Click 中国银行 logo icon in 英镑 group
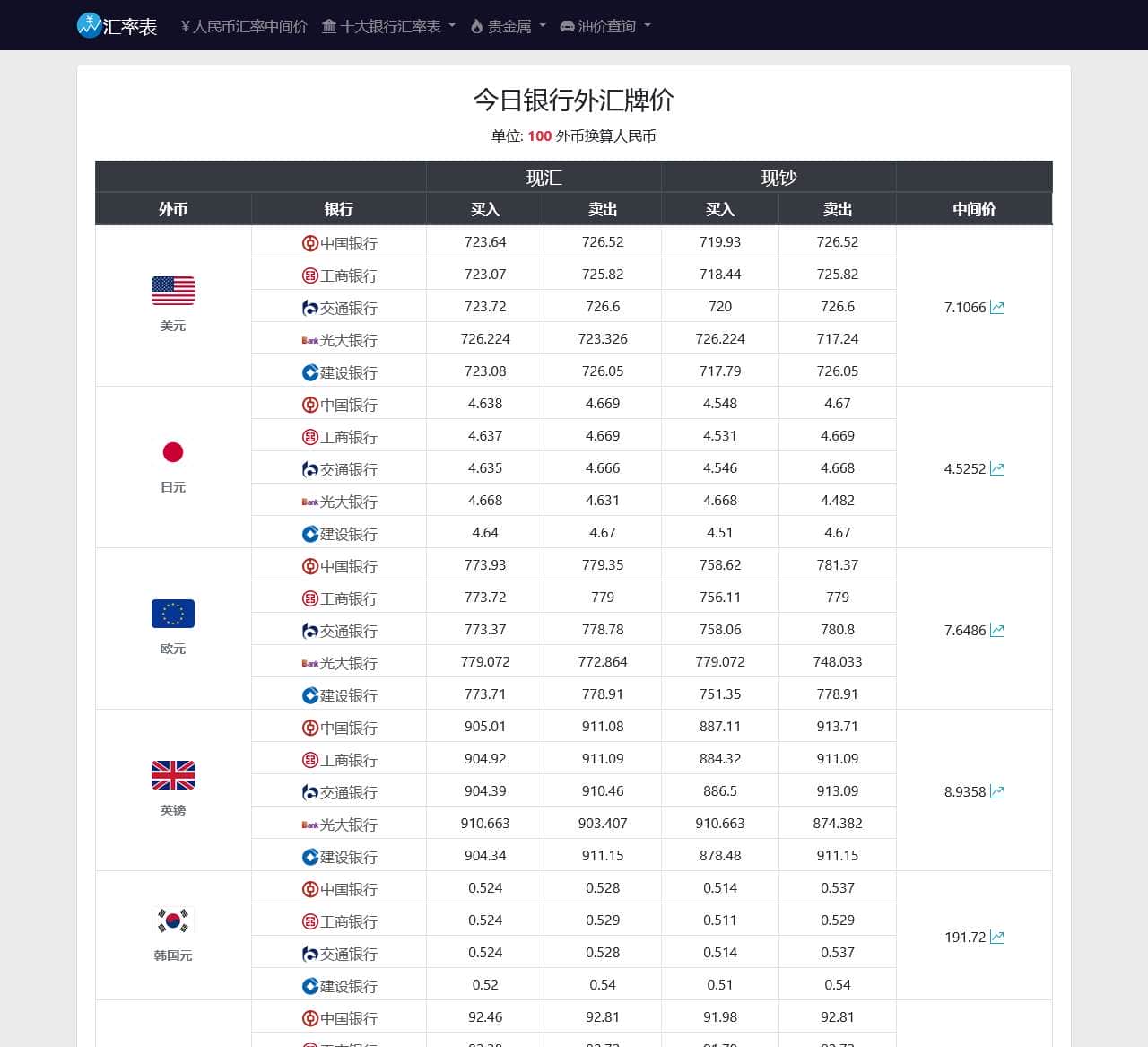The image size is (1148, 1047). pyautogui.click(x=310, y=728)
